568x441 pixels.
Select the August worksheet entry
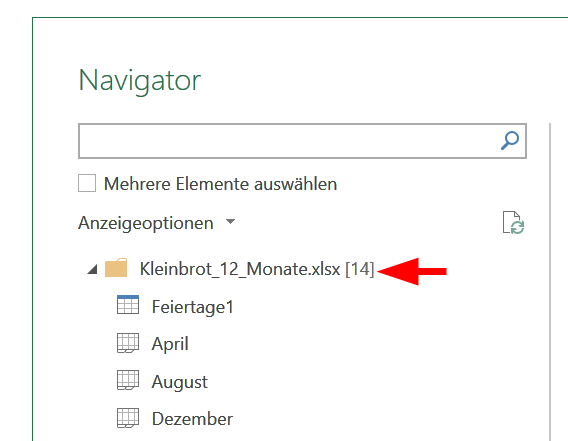pyautogui.click(x=180, y=382)
